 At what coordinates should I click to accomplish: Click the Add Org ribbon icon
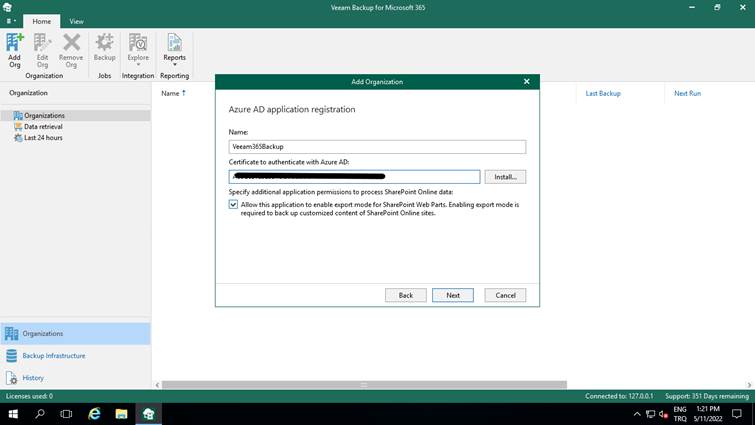pyautogui.click(x=14, y=50)
